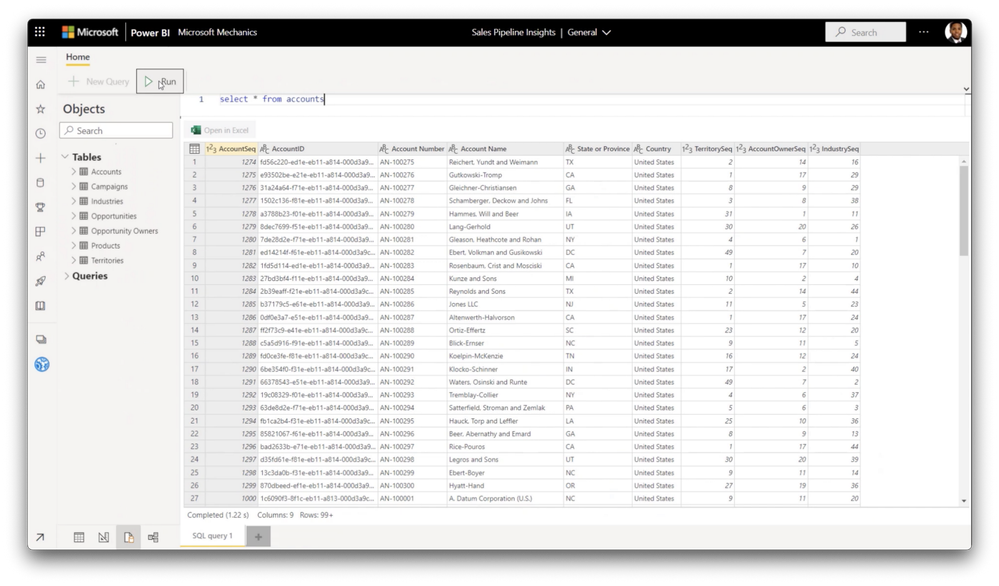Viewport: 999px width, 586px height.
Task: Expand the Industries table chevron
Action: click(x=74, y=201)
